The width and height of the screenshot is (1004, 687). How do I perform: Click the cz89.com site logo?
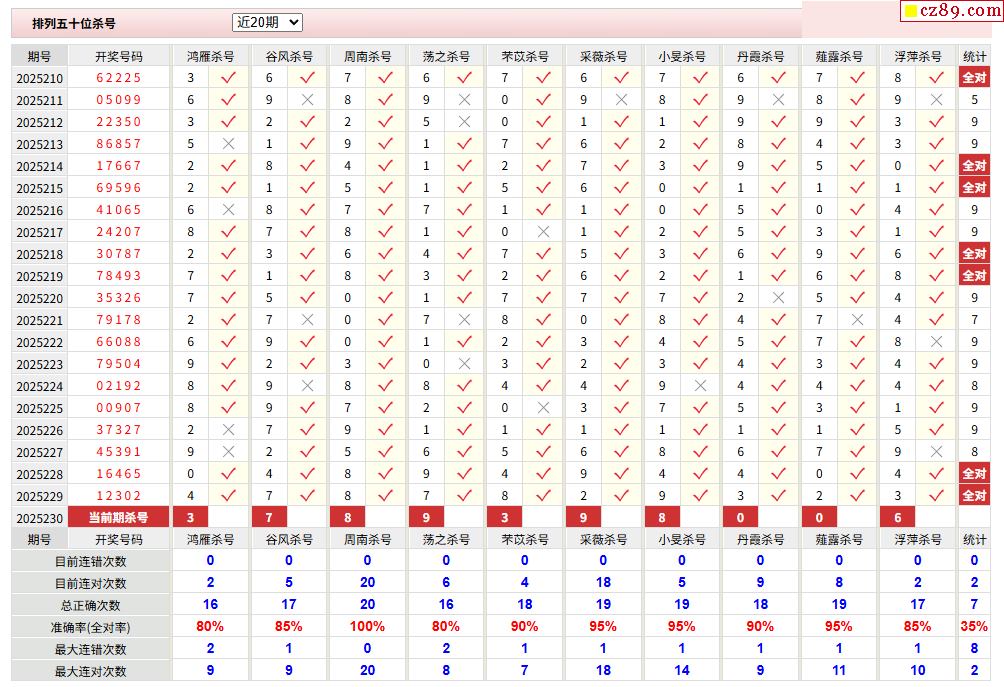point(953,10)
